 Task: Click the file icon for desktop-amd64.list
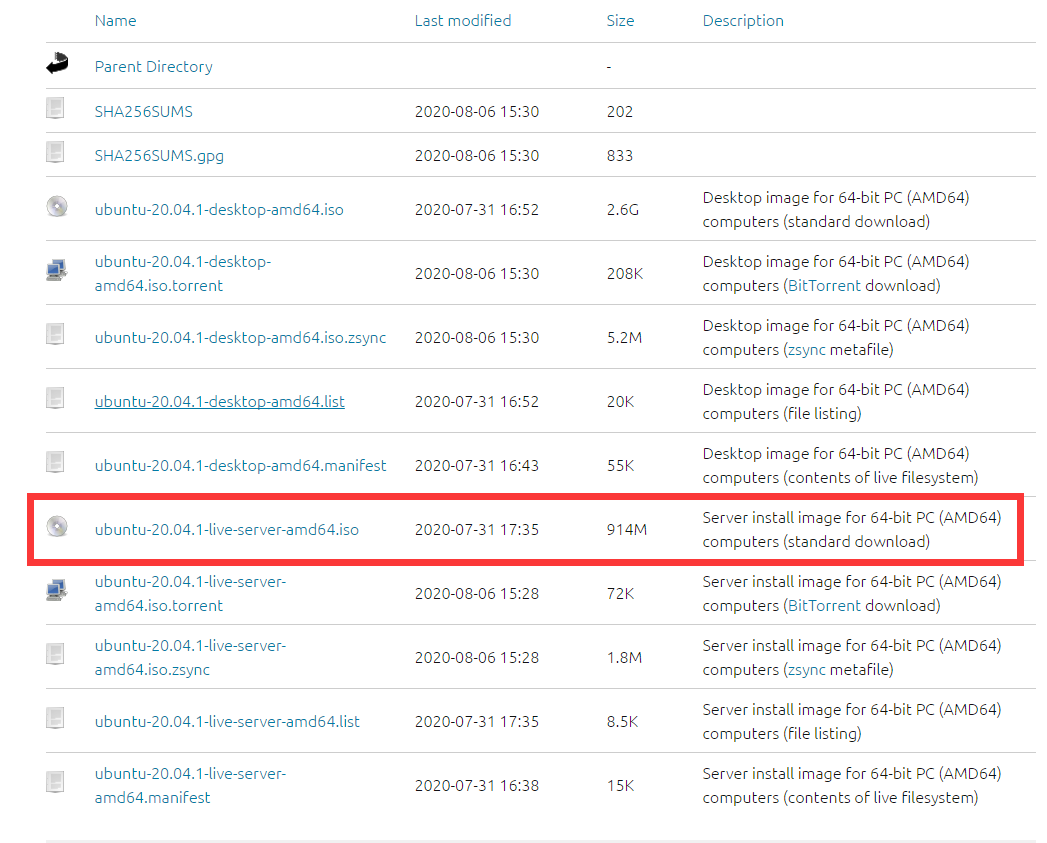(x=55, y=398)
